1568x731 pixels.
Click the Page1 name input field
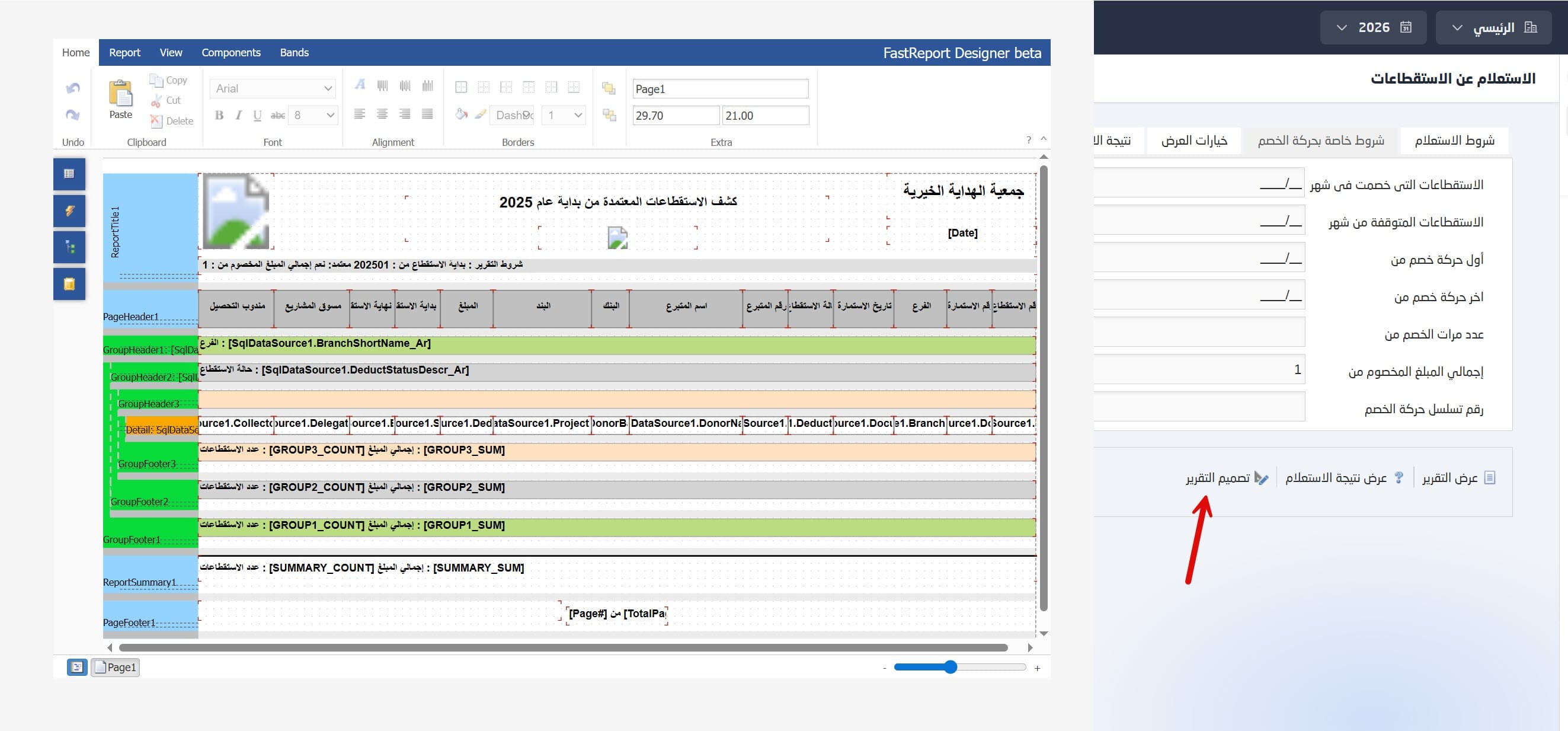click(721, 89)
